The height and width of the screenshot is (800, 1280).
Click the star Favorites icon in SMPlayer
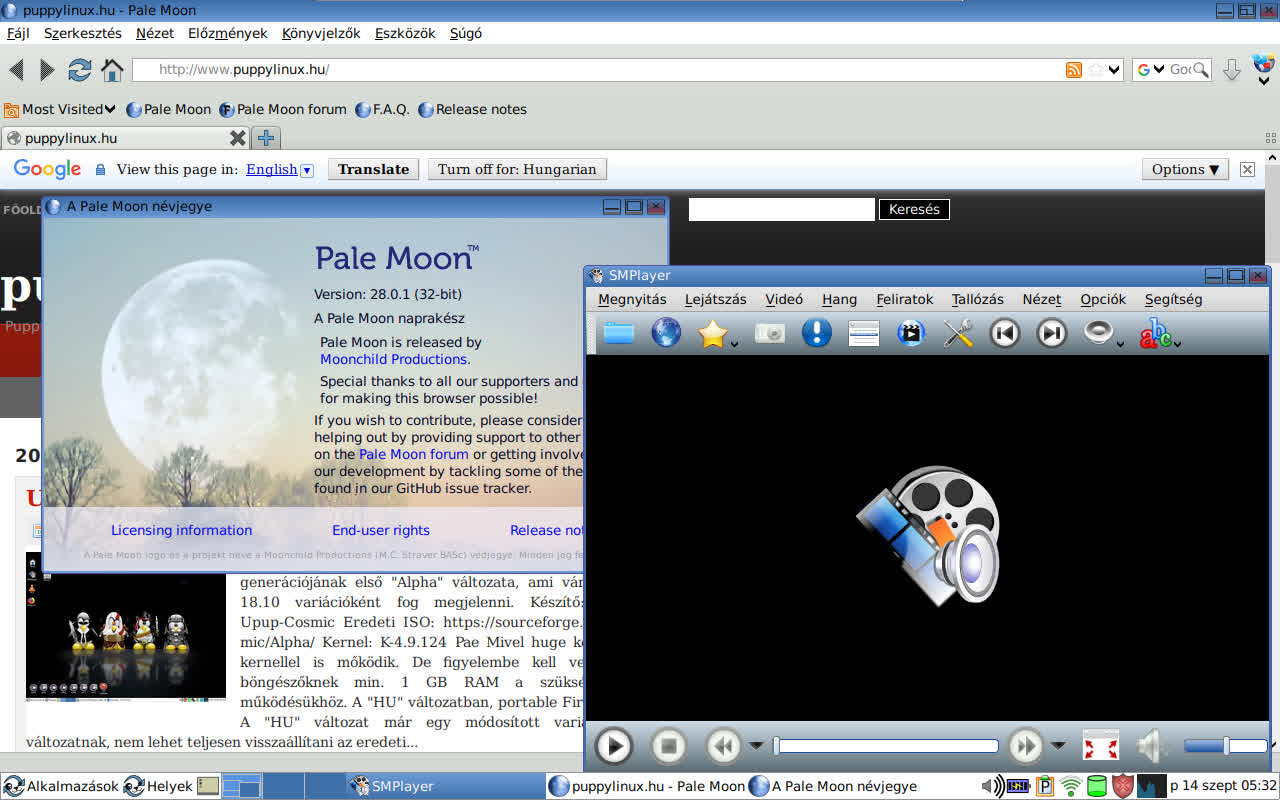click(x=712, y=333)
